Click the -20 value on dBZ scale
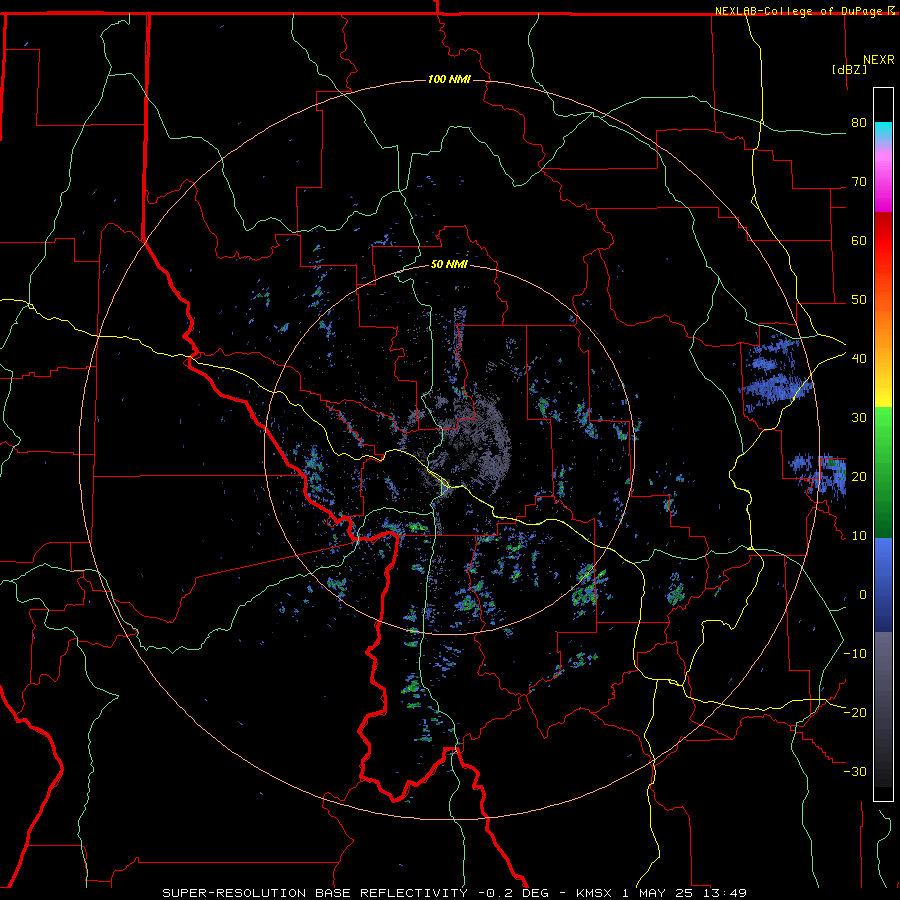Screen dimensions: 900x900 (x=855, y=713)
